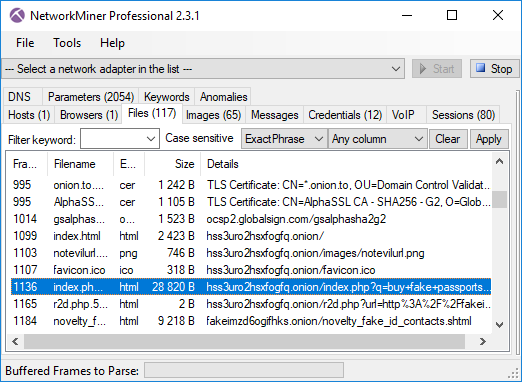Switch to the Hosts (1) tab
Image resolution: width=522 pixels, height=382 pixels.
click(x=29, y=115)
